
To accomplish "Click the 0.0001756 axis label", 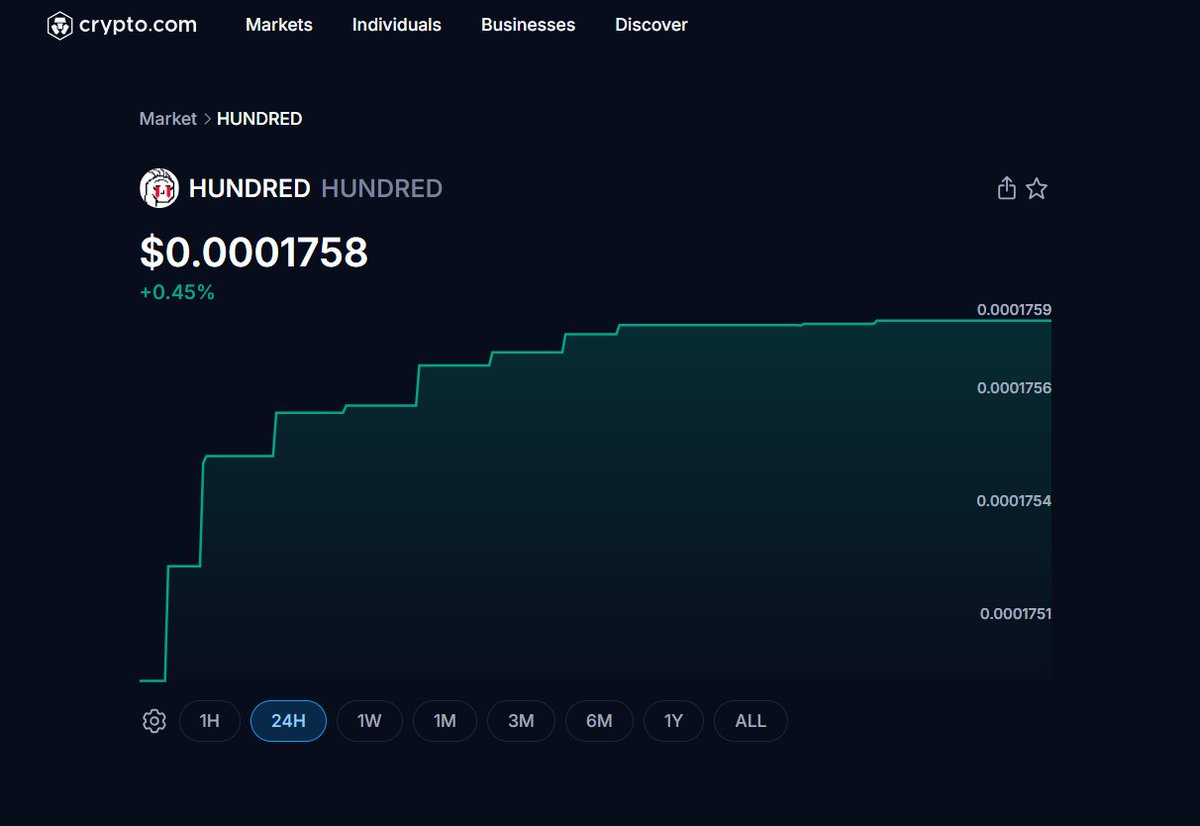I will (1014, 388).
